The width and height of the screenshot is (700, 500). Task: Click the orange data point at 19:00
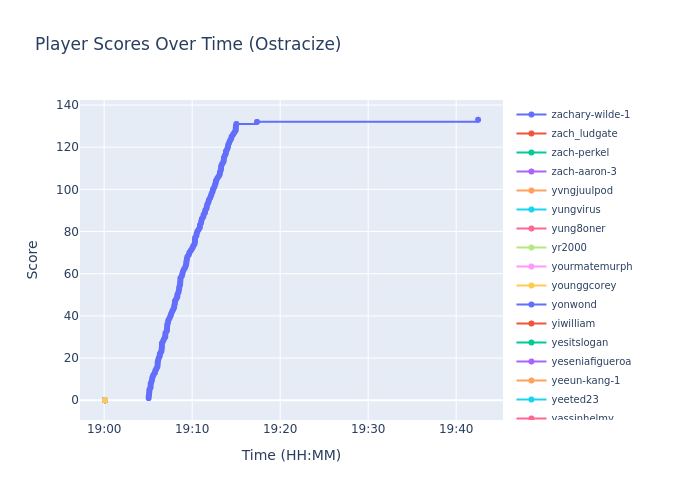[x=104, y=400]
